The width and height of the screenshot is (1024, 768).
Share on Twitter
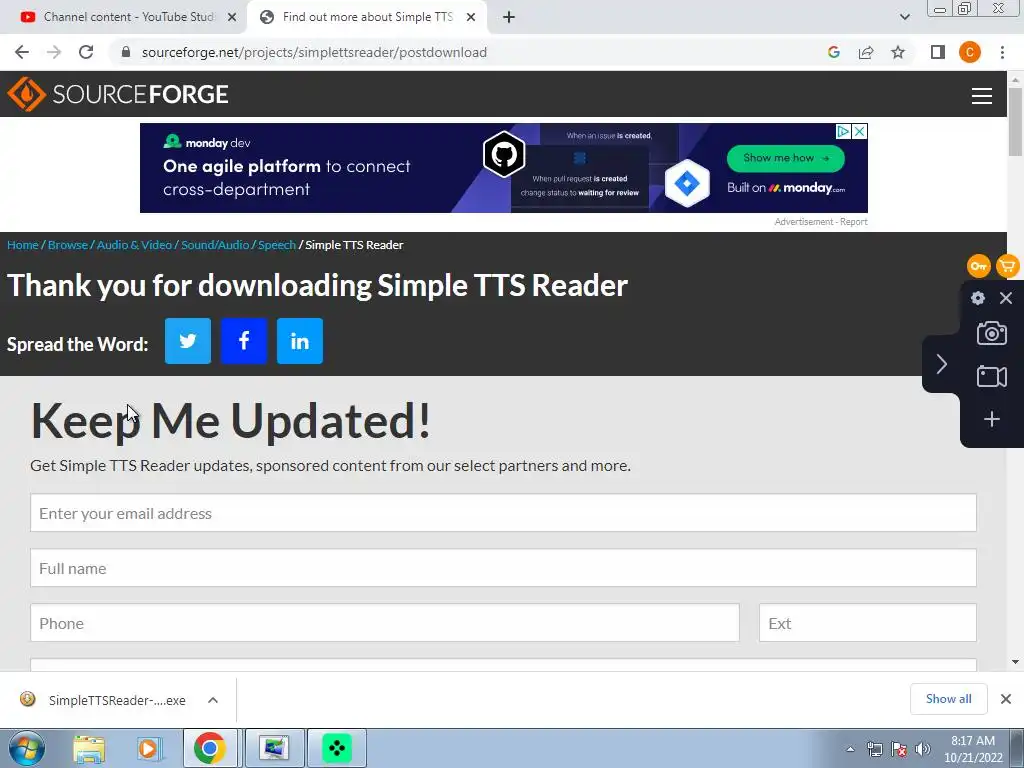[187, 341]
